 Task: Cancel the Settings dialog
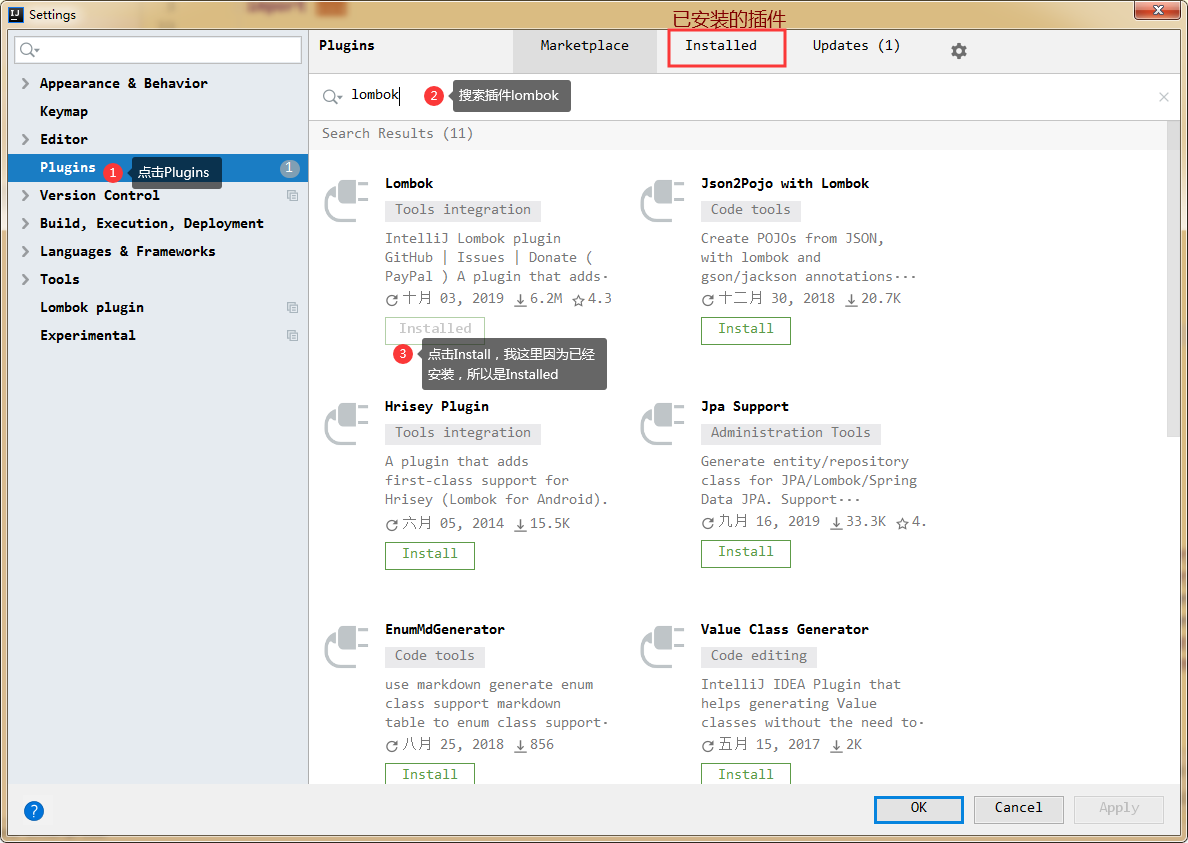(x=1018, y=809)
